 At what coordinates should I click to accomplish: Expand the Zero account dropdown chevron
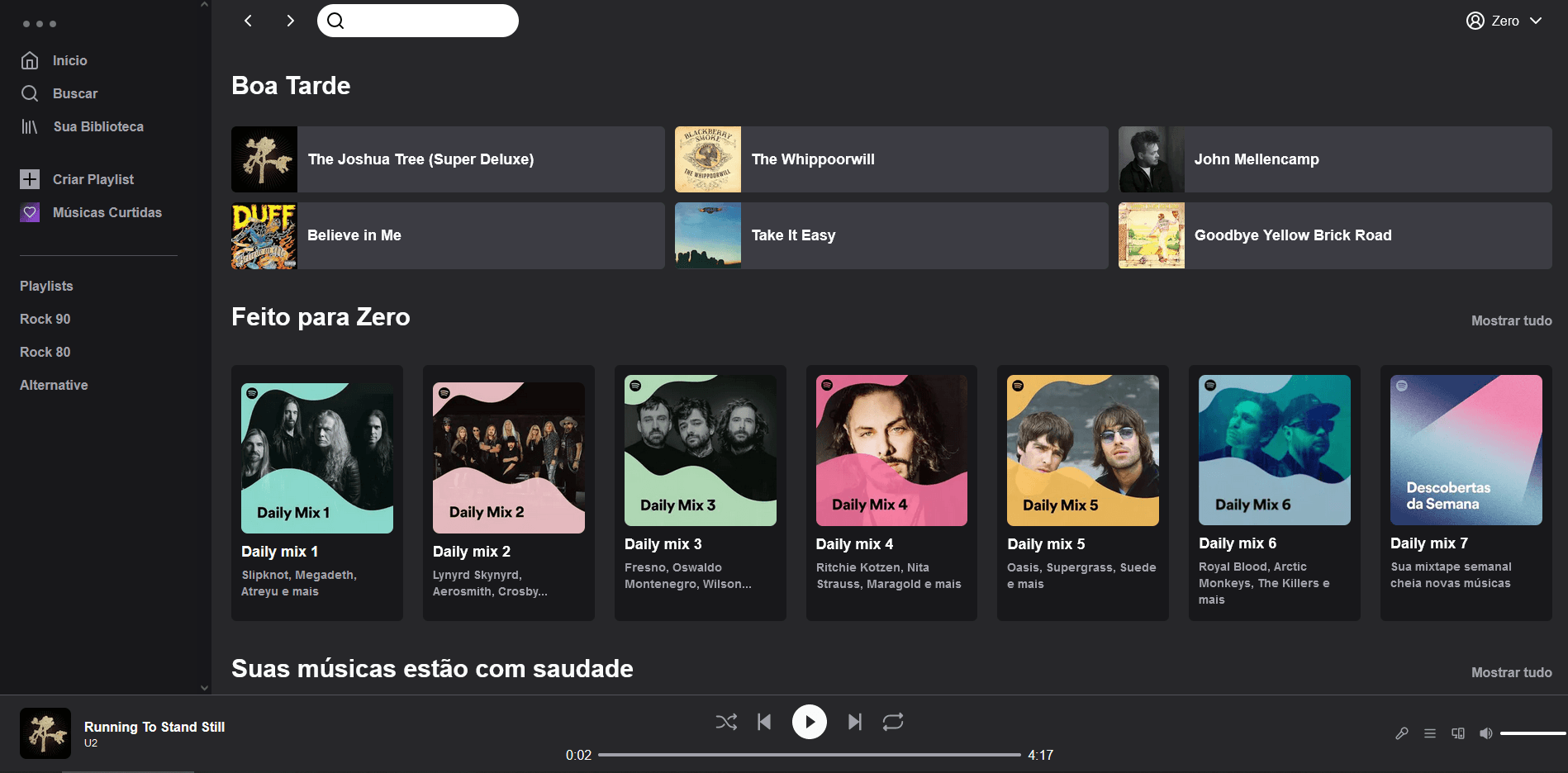coord(1536,21)
